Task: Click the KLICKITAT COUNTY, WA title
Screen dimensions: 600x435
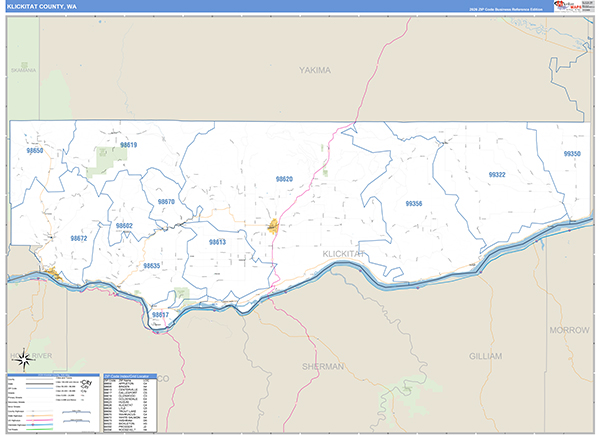Action: pos(42,7)
